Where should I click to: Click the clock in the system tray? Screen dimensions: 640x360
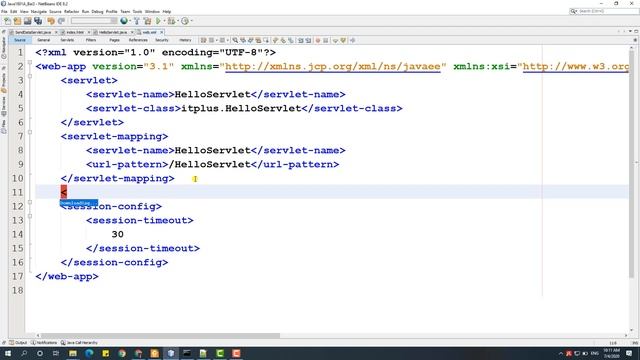pos(611,353)
